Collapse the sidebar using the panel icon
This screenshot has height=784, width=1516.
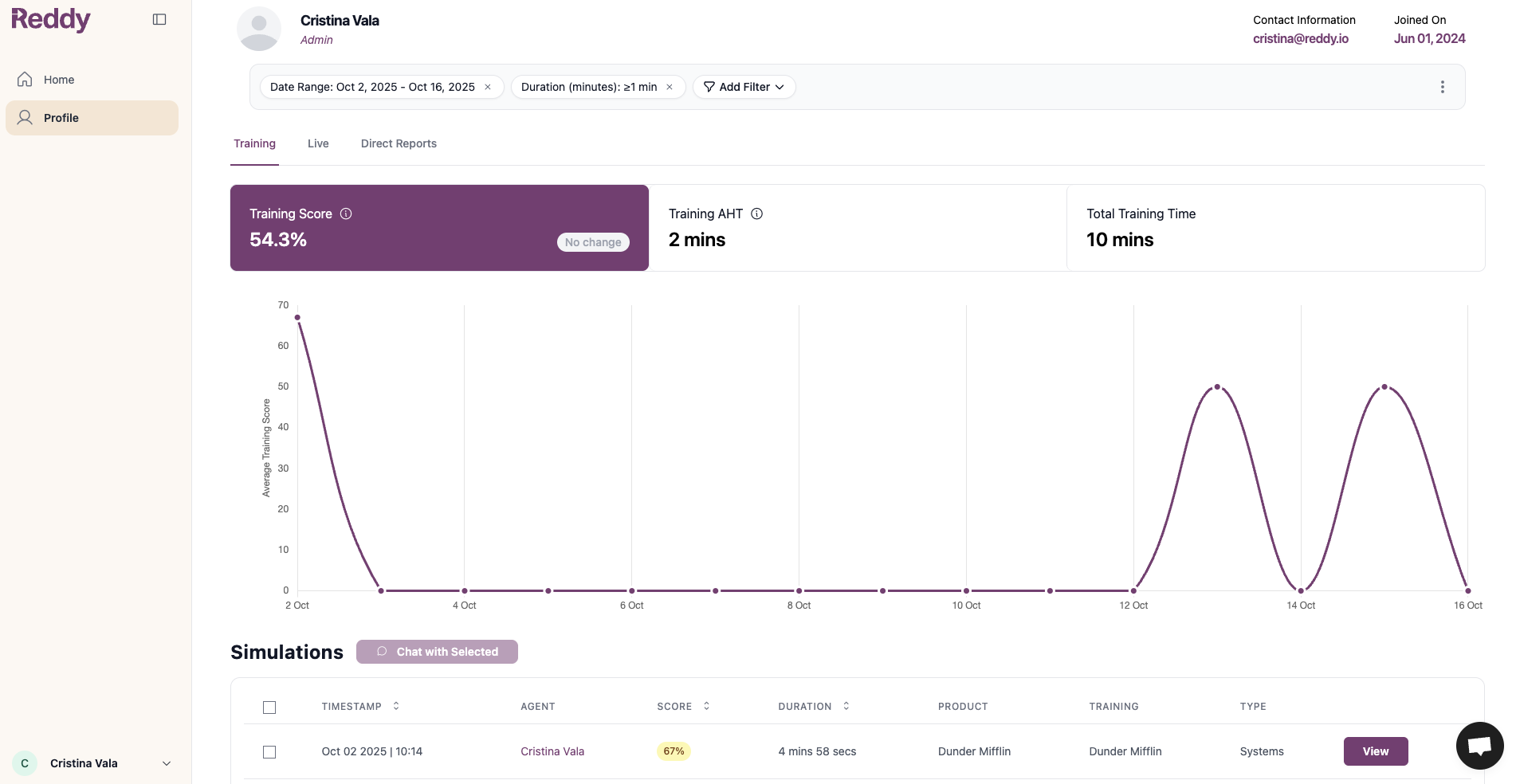coord(159,18)
